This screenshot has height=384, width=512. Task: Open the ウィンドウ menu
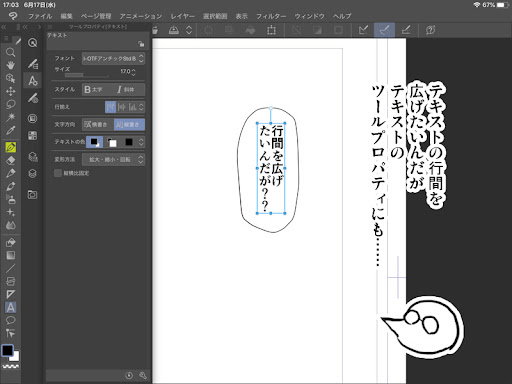[309, 16]
